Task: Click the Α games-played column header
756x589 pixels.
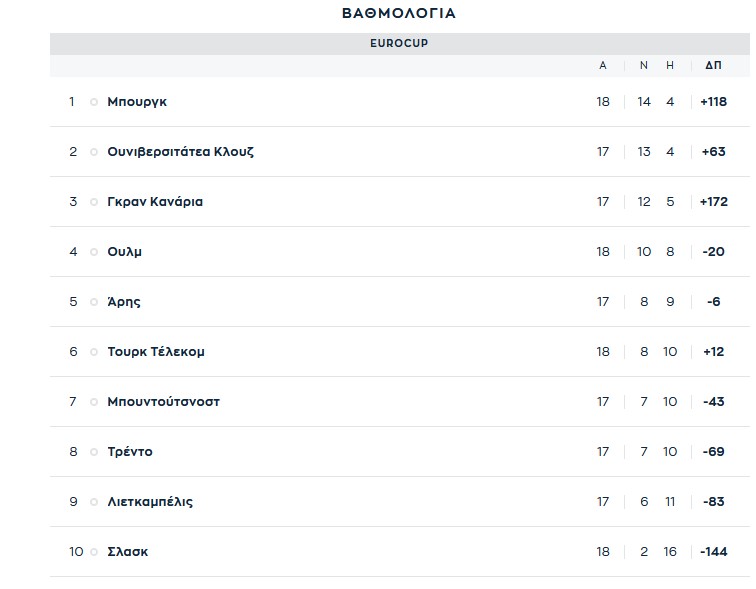Action: [603, 66]
